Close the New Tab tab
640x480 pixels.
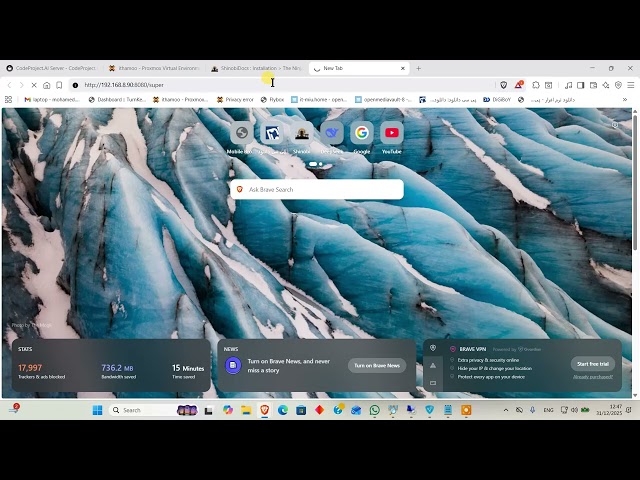(x=403, y=68)
